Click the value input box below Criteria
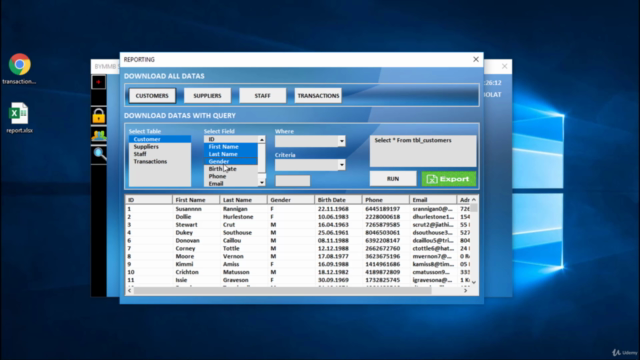The height and width of the screenshot is (360, 640). [x=293, y=180]
